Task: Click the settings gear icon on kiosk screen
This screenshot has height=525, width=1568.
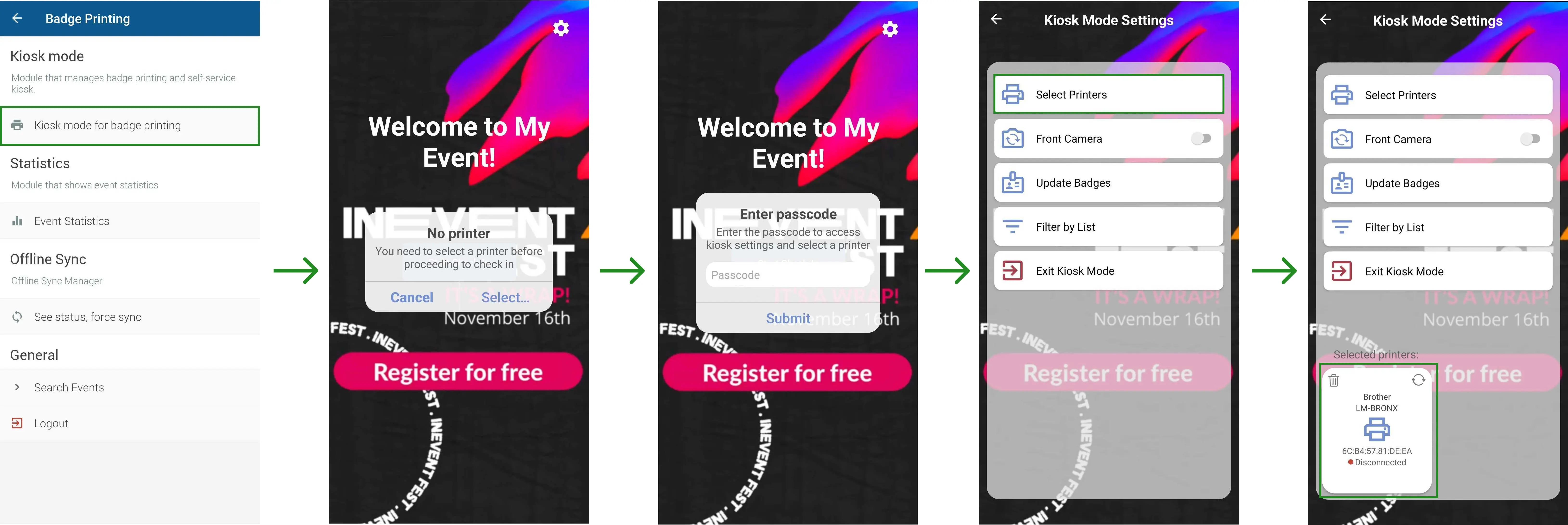Action: 560,30
